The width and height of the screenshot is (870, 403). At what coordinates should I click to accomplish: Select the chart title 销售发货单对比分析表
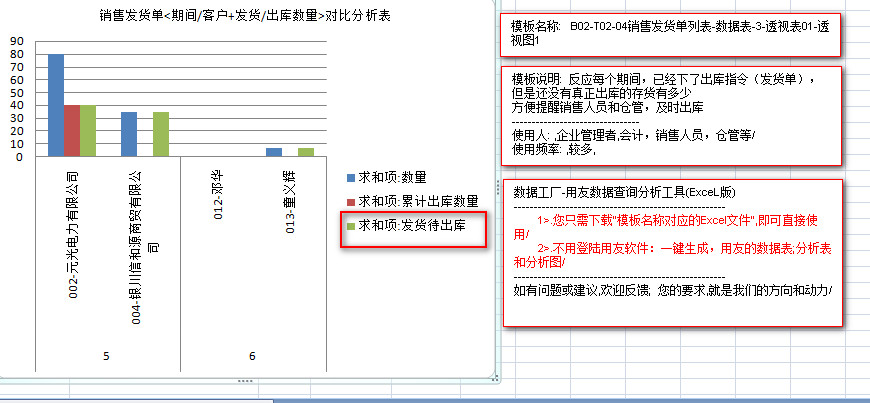[244, 15]
